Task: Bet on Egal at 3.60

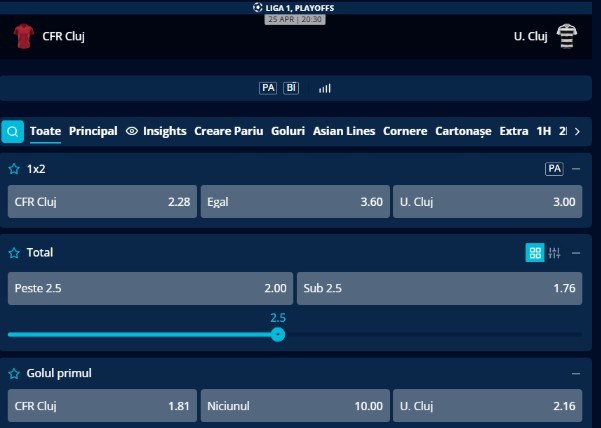Action: coord(294,202)
